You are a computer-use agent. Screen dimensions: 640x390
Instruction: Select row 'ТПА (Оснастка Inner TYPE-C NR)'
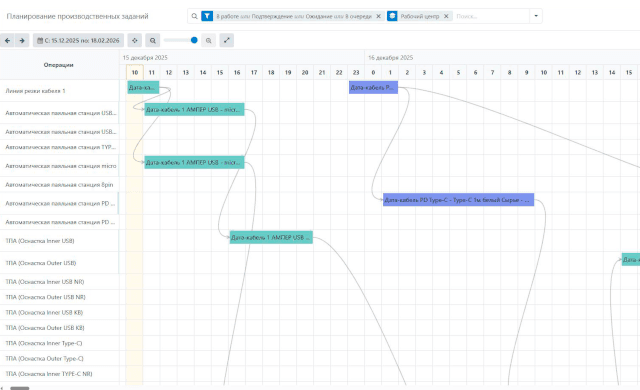pos(60,374)
